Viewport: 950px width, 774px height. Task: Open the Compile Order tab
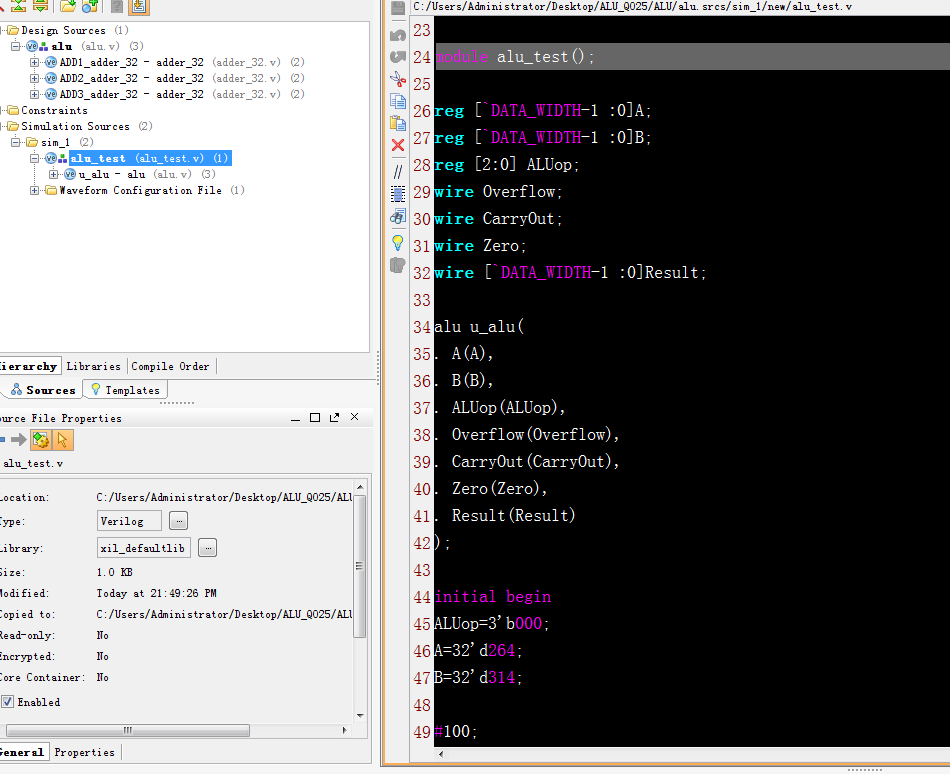pos(170,366)
